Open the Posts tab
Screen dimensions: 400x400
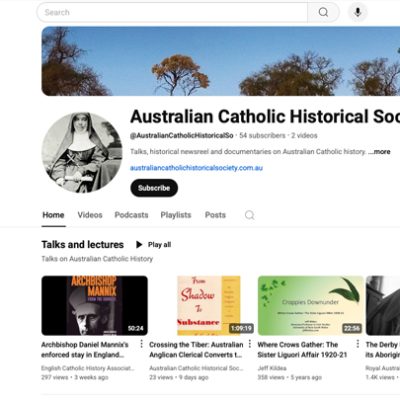click(x=215, y=215)
